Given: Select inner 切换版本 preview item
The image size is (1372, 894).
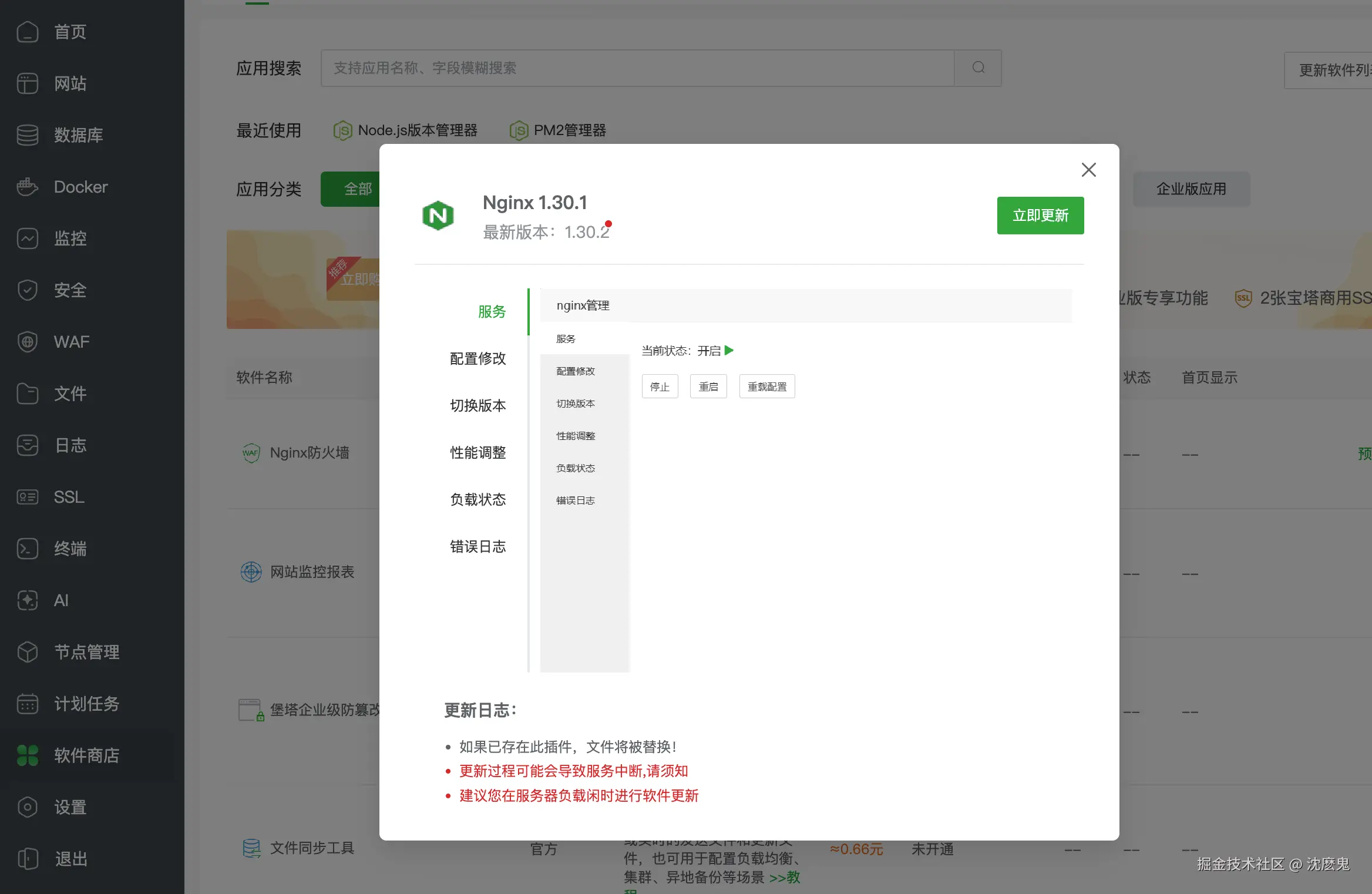Looking at the screenshot, I should tap(576, 404).
